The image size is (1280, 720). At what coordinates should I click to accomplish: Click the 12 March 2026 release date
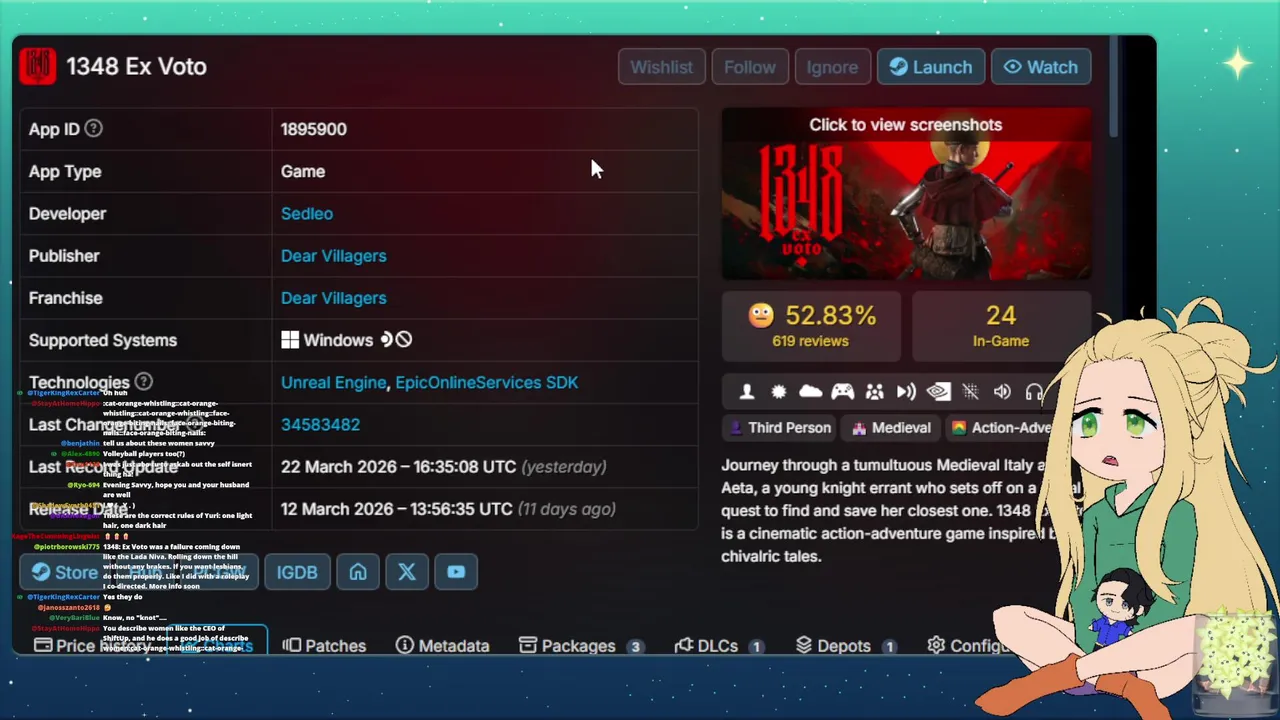396,508
